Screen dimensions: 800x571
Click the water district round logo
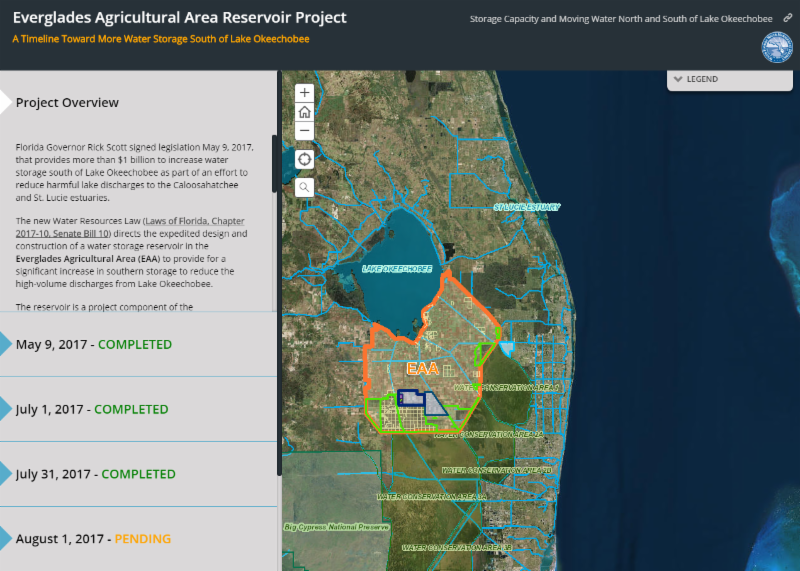pos(776,46)
